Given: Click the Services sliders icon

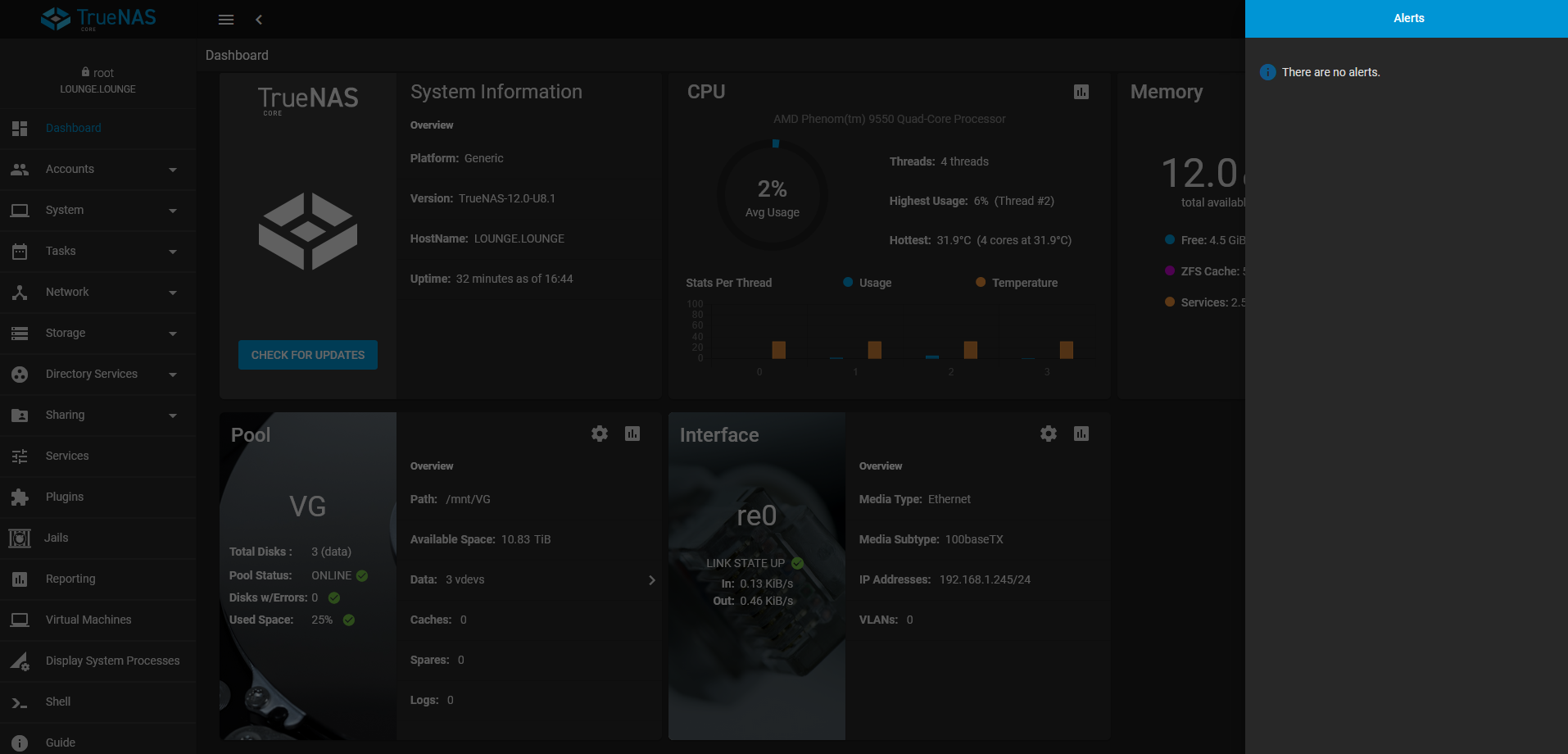Looking at the screenshot, I should click(x=20, y=456).
